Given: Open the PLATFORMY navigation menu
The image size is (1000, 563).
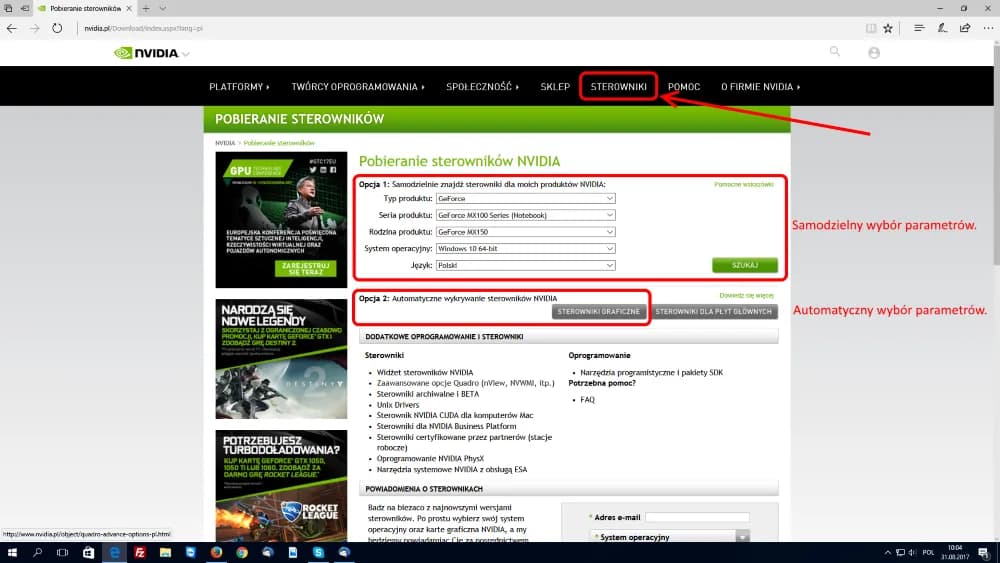Looking at the screenshot, I should (x=239, y=87).
